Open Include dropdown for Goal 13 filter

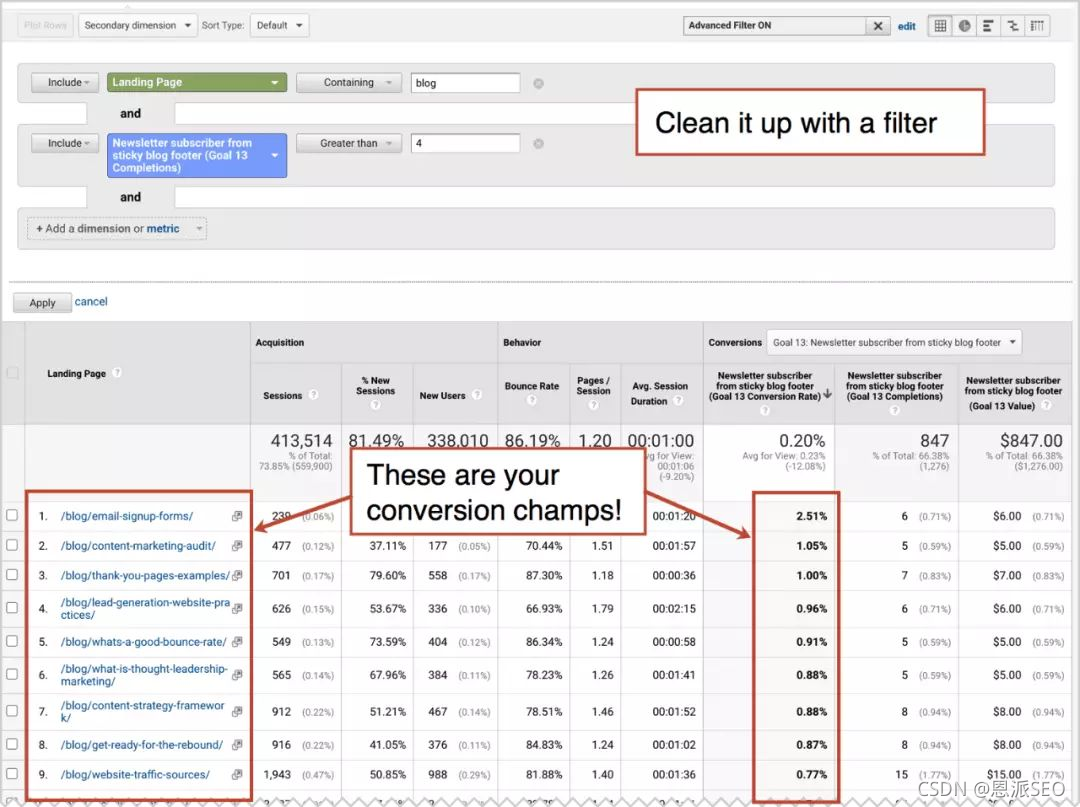click(x=65, y=143)
